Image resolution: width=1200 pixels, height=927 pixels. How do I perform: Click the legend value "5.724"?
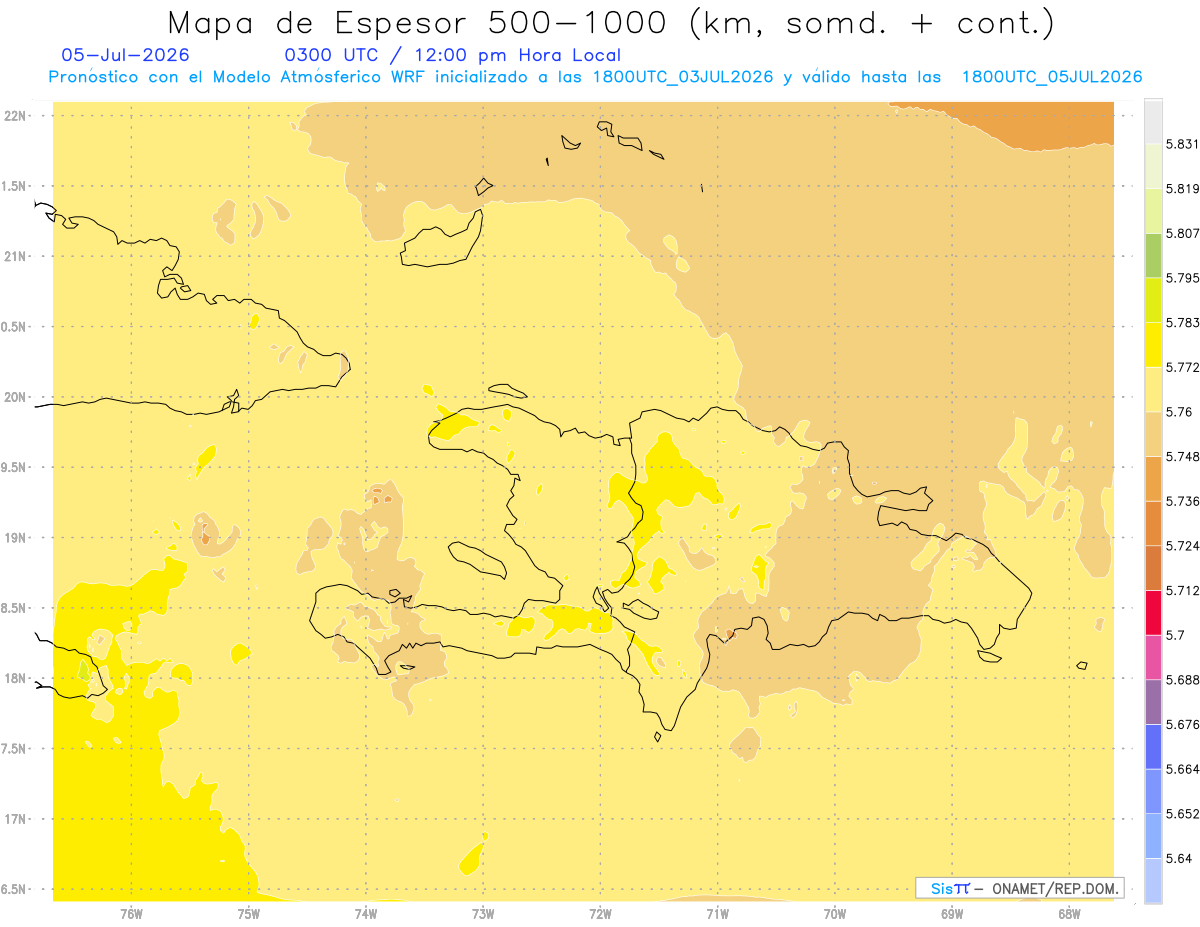click(x=1182, y=546)
